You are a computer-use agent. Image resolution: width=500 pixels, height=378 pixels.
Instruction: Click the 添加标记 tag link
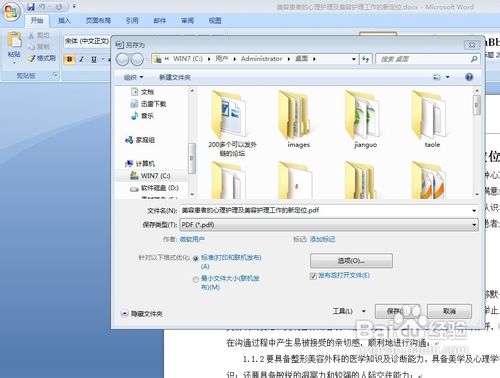[322, 239]
